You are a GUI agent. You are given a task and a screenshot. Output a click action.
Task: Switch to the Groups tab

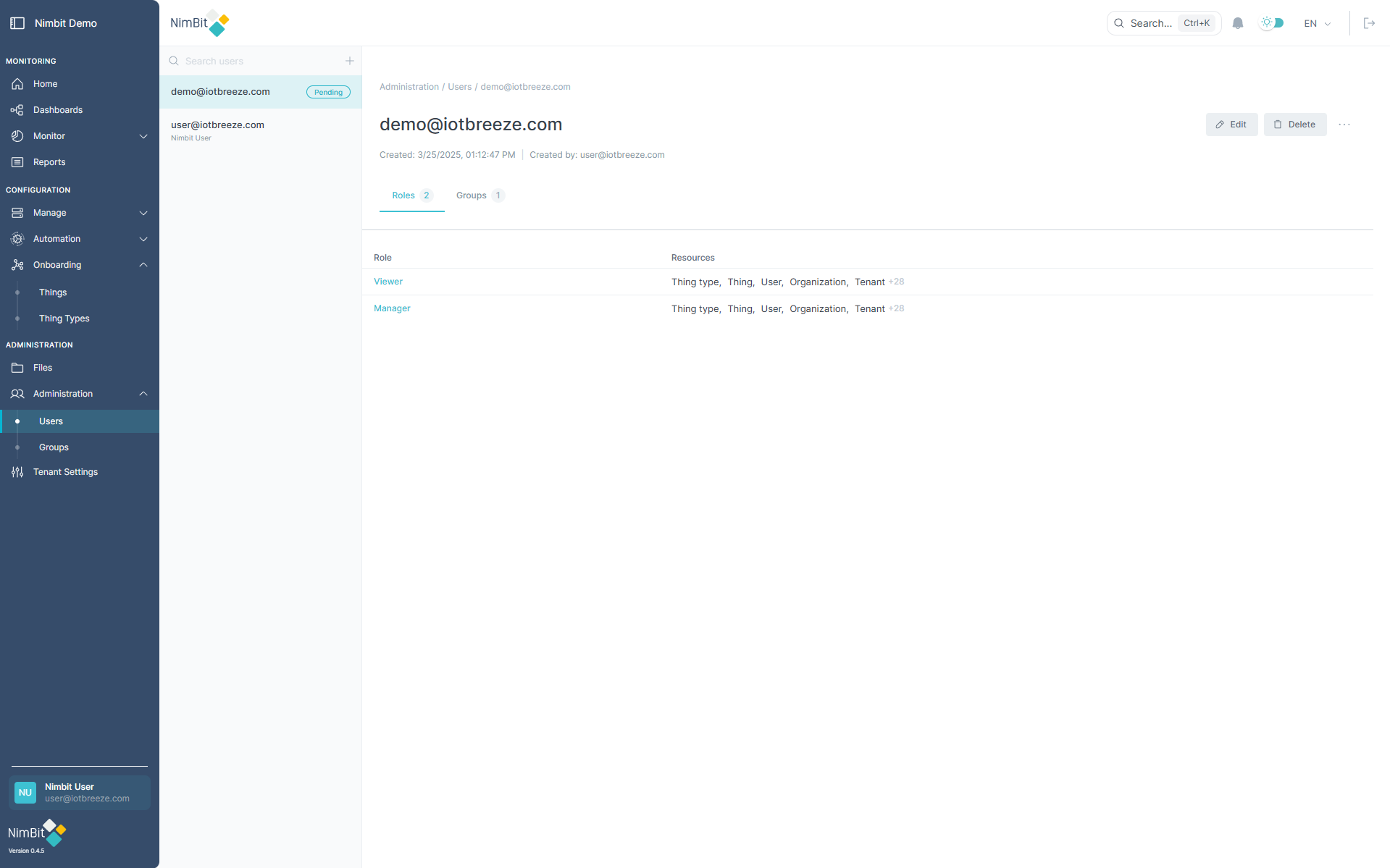tap(471, 195)
